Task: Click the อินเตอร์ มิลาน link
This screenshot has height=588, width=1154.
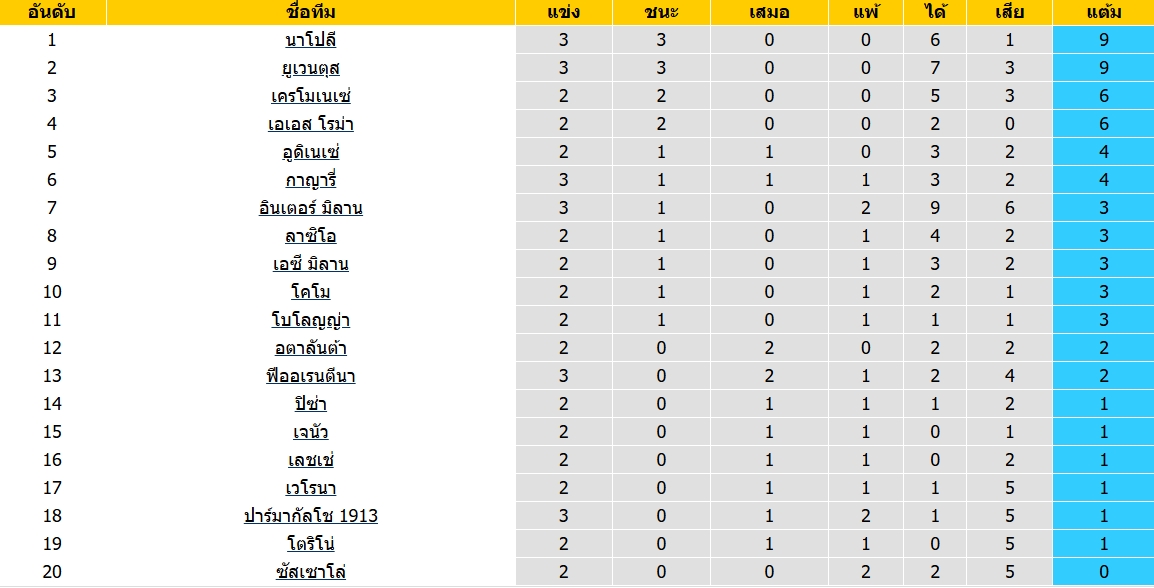Action: pyautogui.click(x=311, y=208)
